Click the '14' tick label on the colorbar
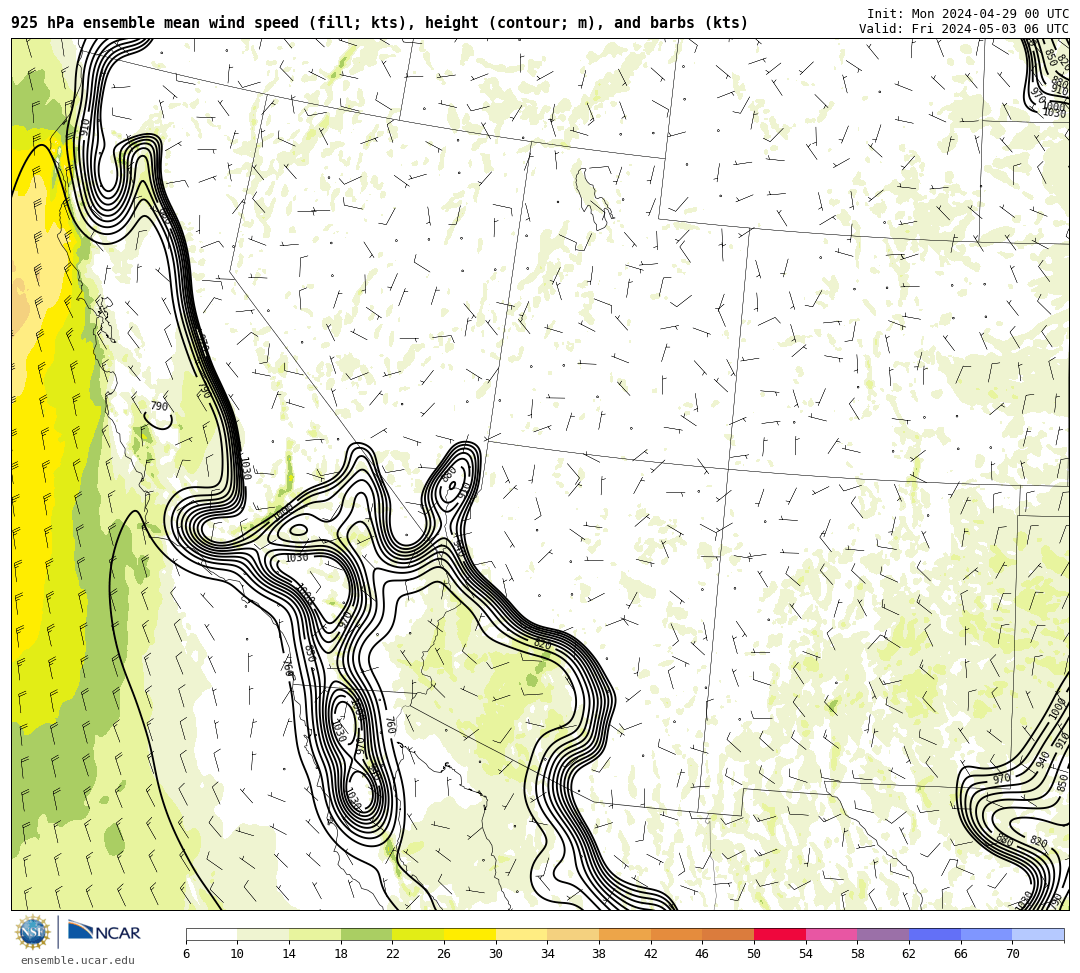Image resolution: width=1080 pixels, height=973 pixels. (289, 954)
